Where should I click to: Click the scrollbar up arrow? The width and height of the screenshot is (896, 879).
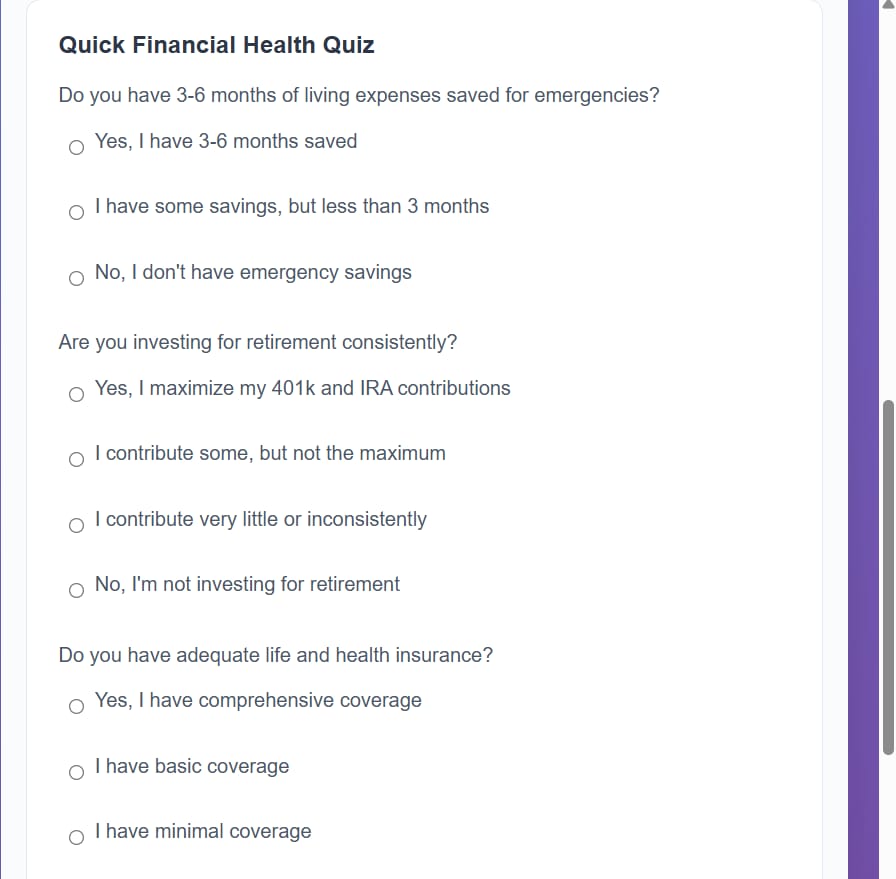click(888, 5)
